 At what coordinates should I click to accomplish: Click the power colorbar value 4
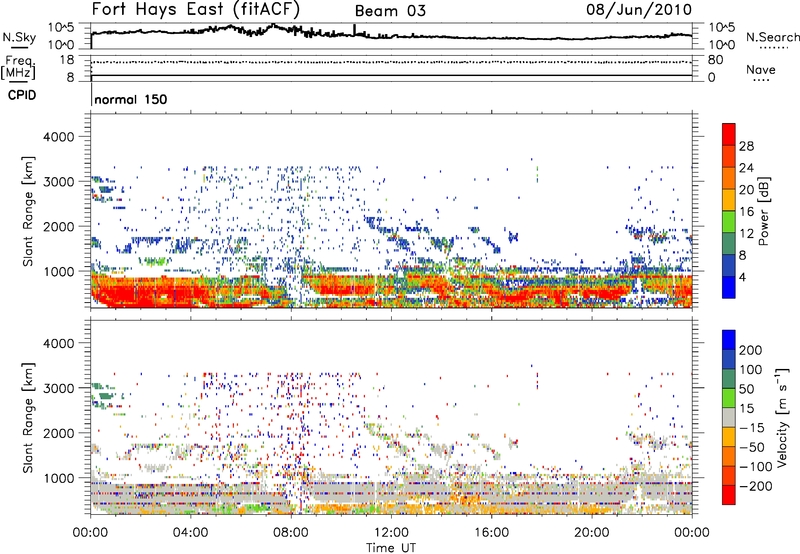[x=742, y=277]
